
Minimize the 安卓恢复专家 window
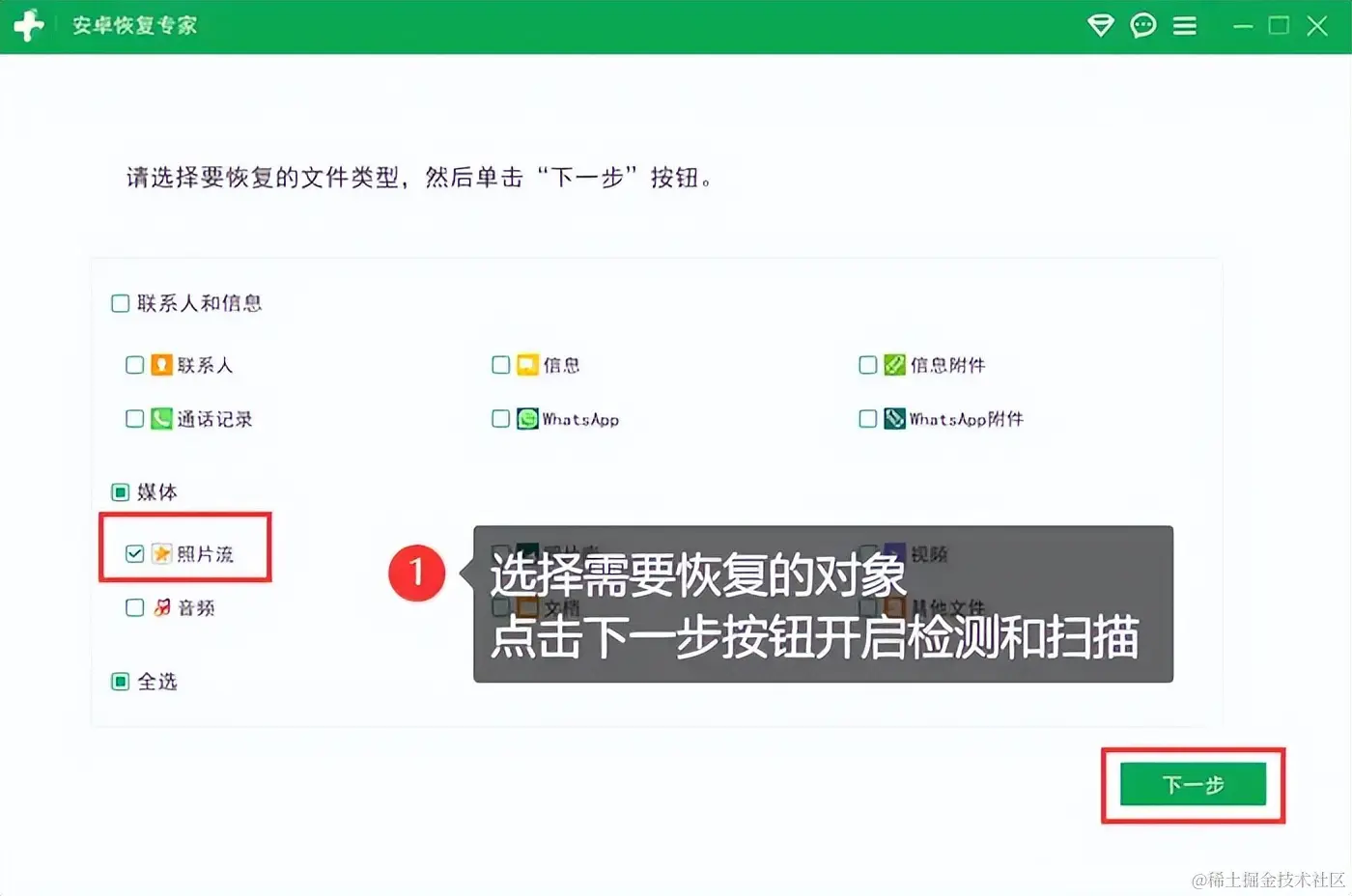tap(1243, 26)
